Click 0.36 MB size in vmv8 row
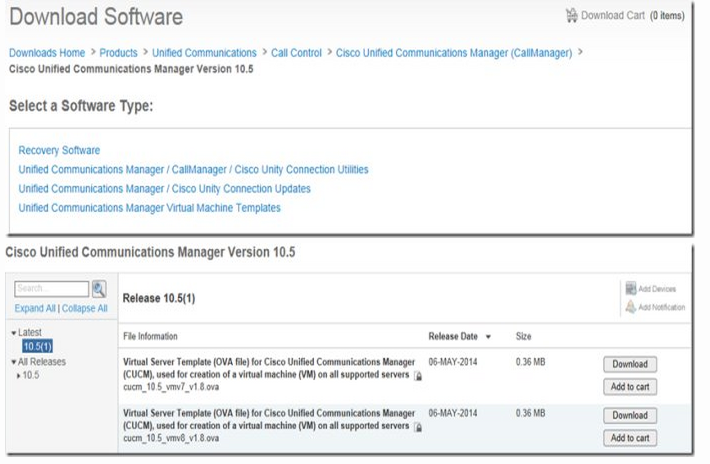The width and height of the screenshot is (710, 464). [x=530, y=413]
